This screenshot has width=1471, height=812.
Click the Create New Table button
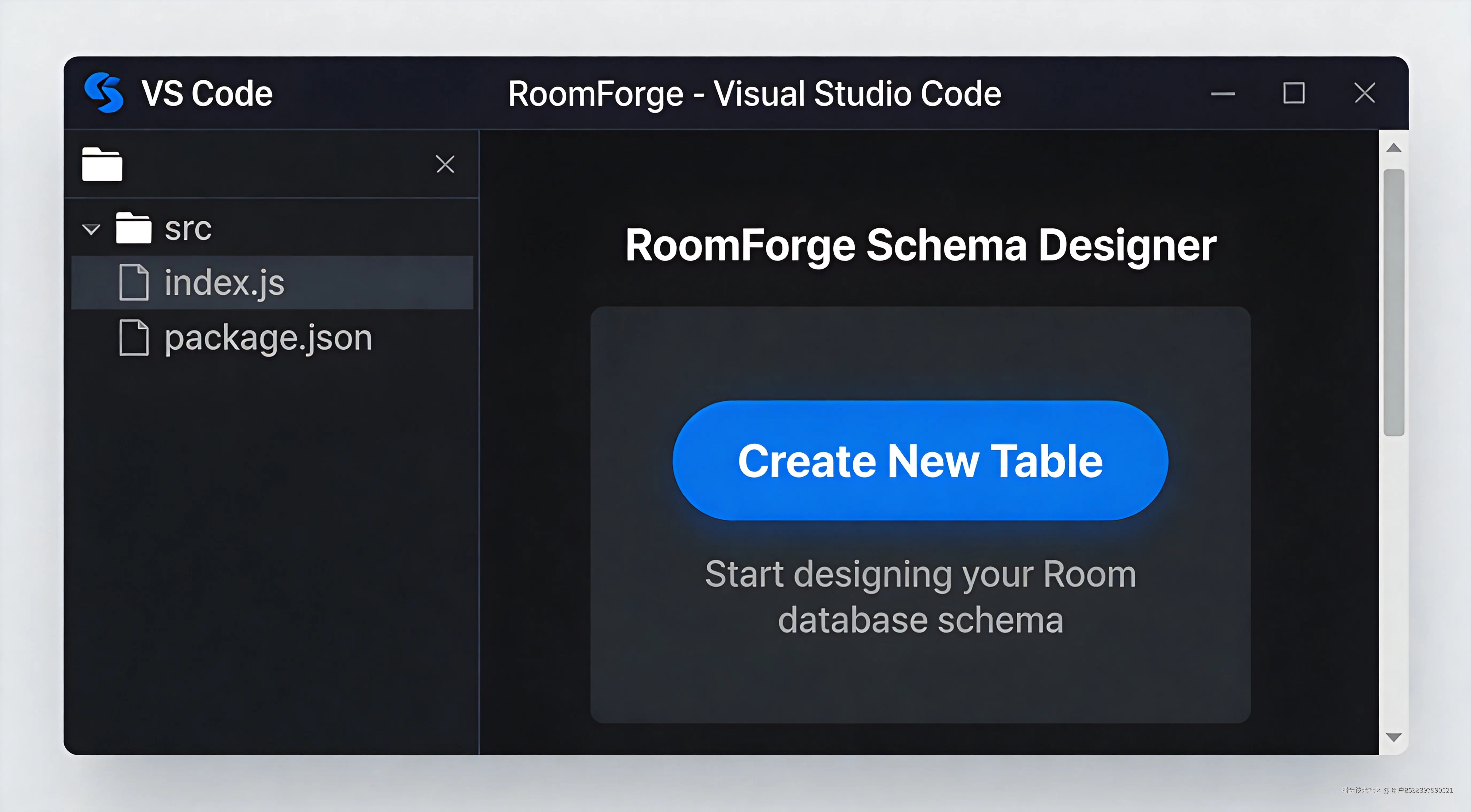[x=920, y=460]
